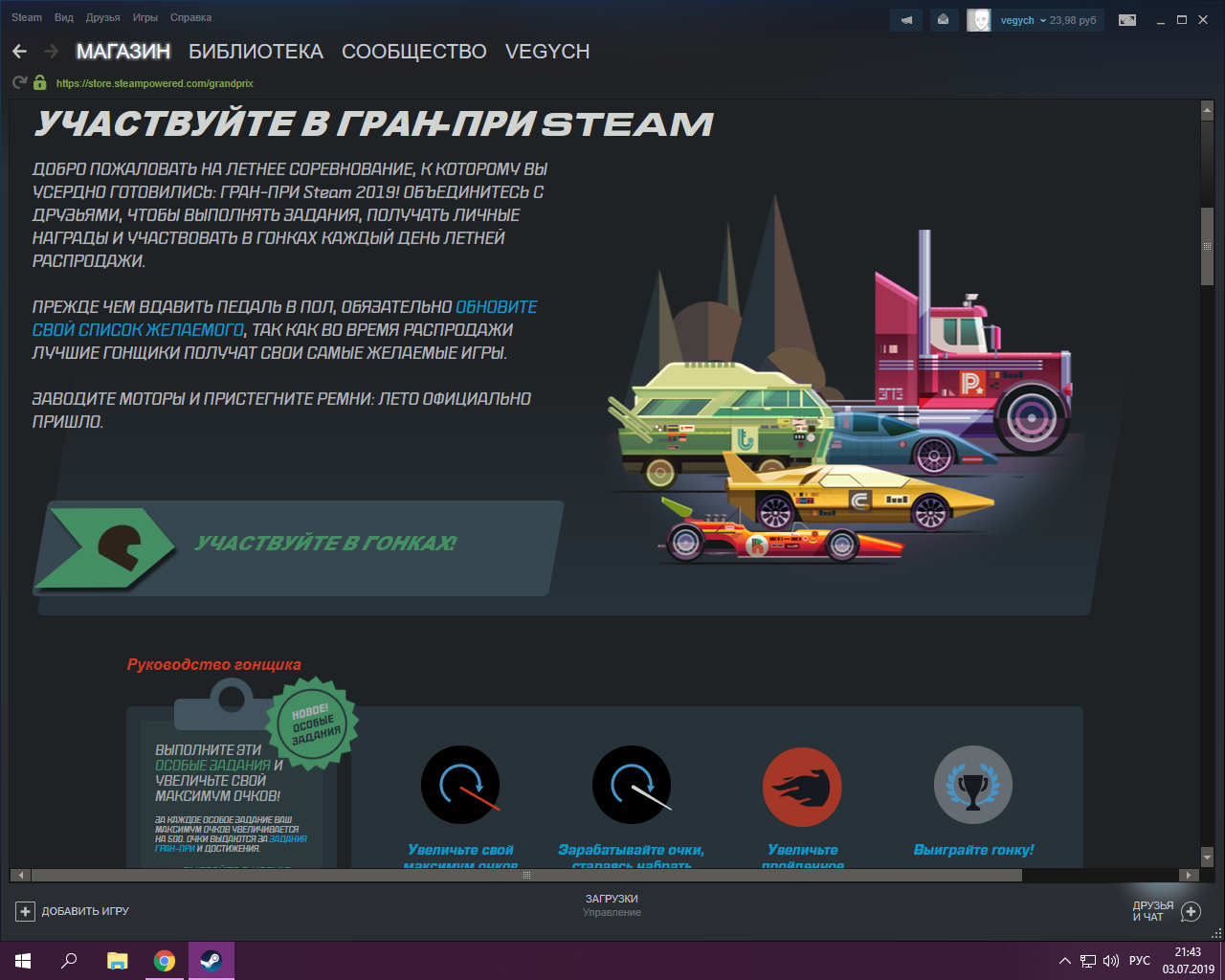Switch the РУС input language
Screen dimensions: 1225x980
tap(1140, 961)
